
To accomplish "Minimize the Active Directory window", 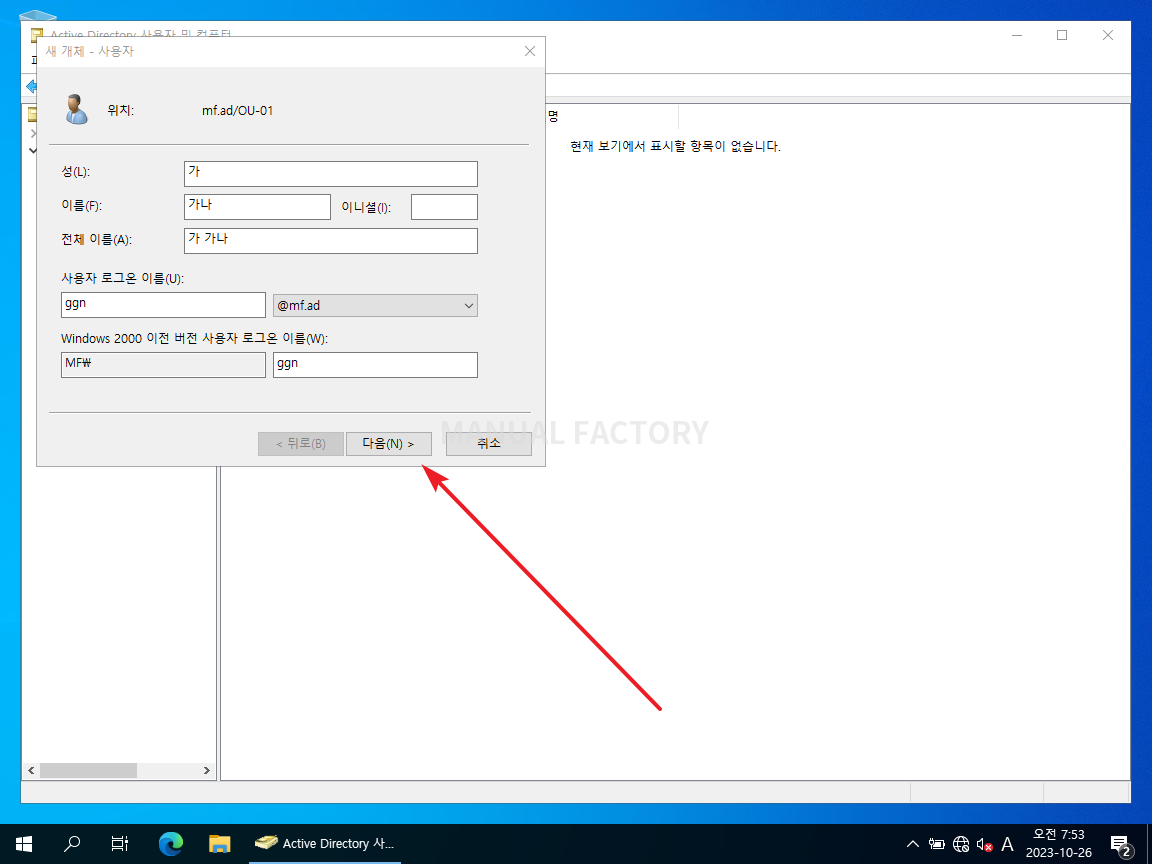I will pyautogui.click(x=1017, y=35).
